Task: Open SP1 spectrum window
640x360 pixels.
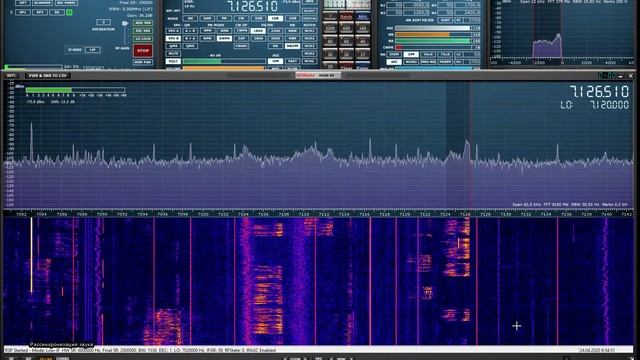Action: (23, 12)
